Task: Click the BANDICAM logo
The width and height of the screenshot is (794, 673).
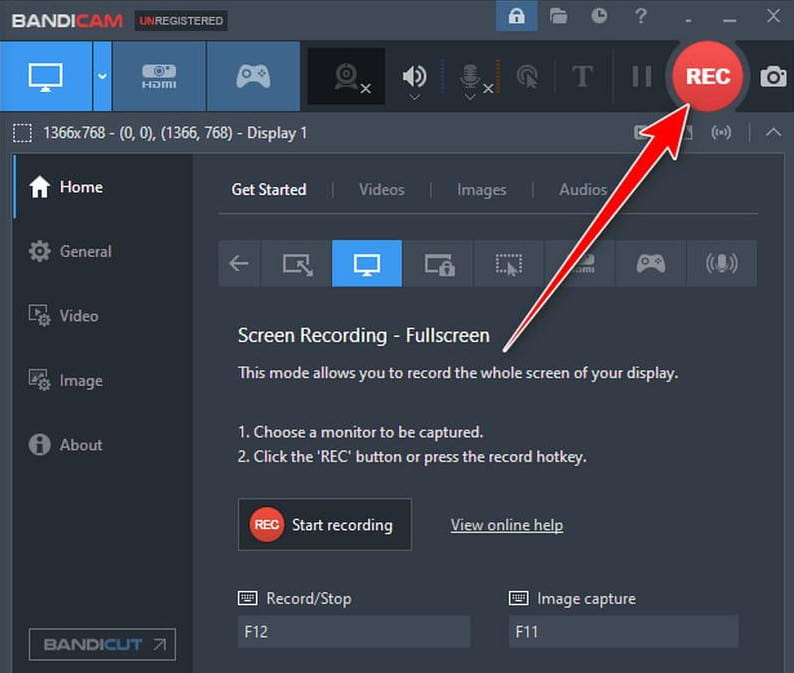Action: tap(67, 21)
